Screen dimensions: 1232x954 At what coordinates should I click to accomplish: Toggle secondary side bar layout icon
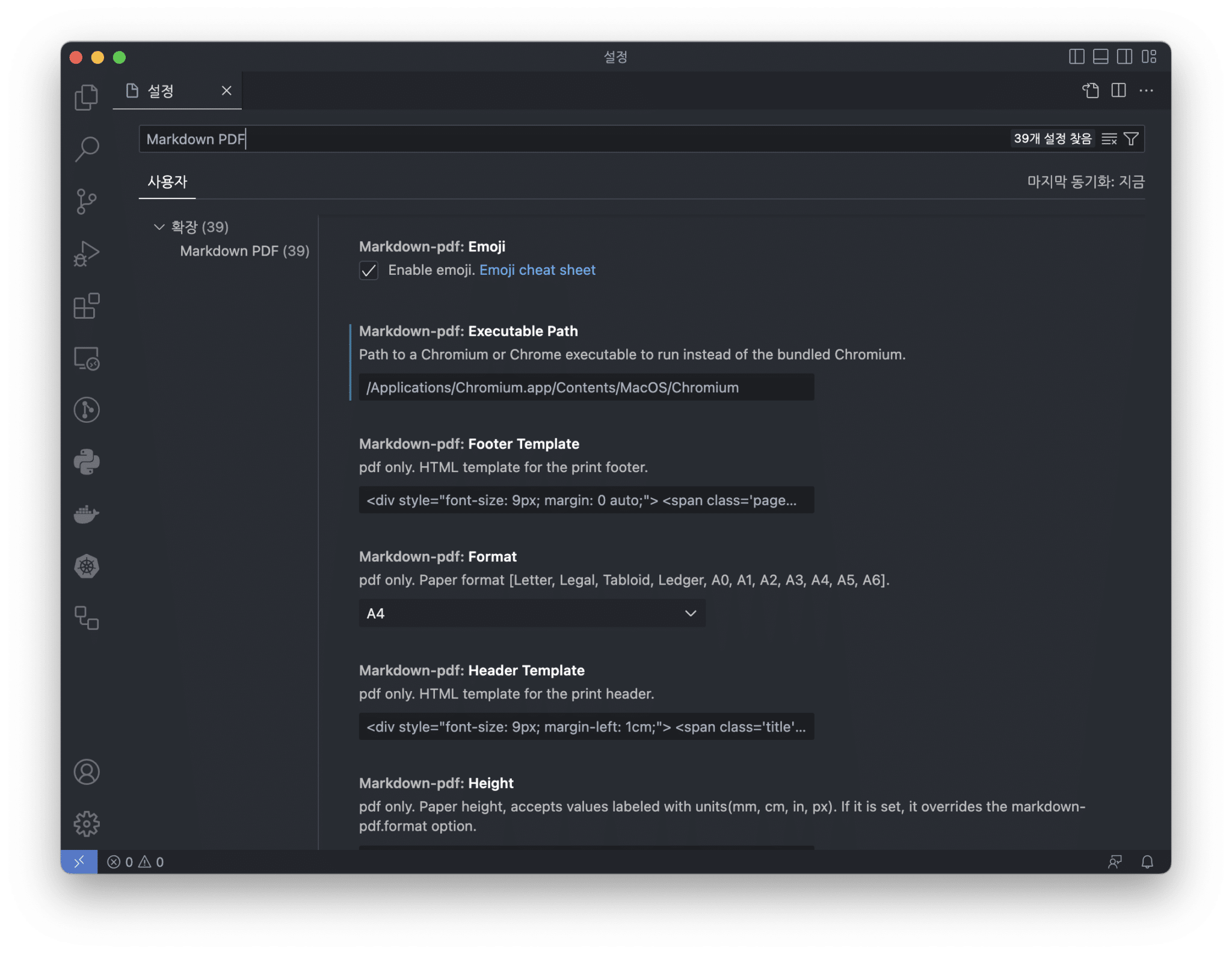(x=1124, y=57)
